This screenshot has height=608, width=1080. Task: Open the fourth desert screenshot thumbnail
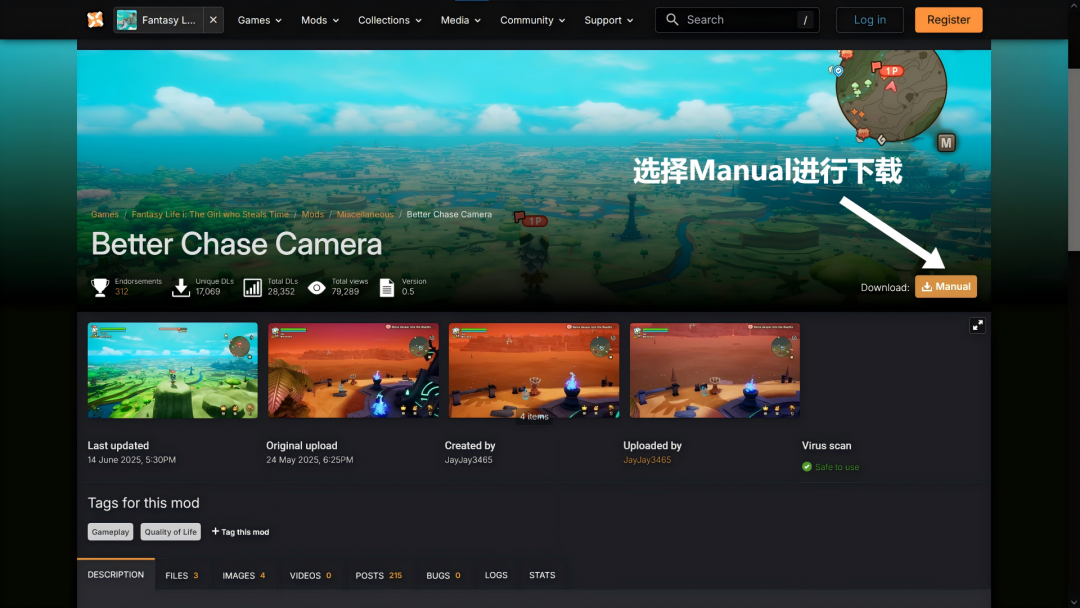tap(715, 370)
